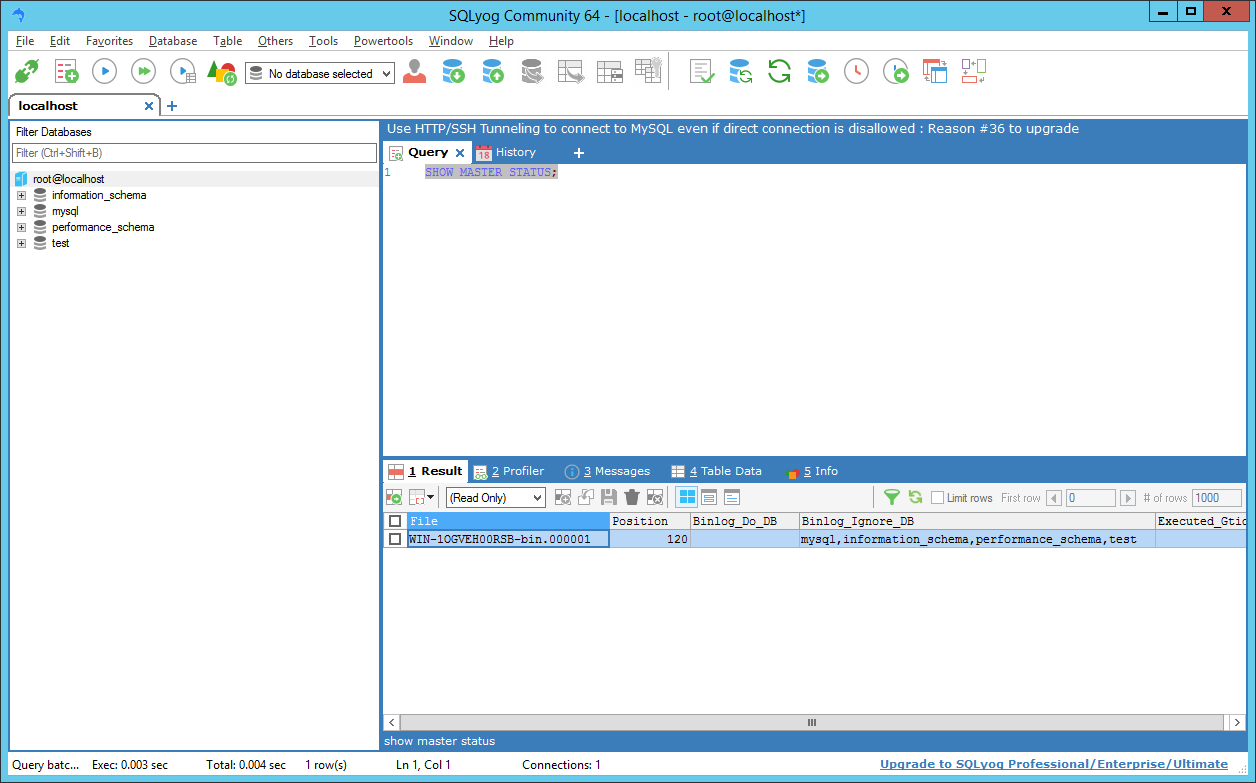Click the execute all queries icon
Viewport: 1256px width, 783px height.
pos(144,72)
